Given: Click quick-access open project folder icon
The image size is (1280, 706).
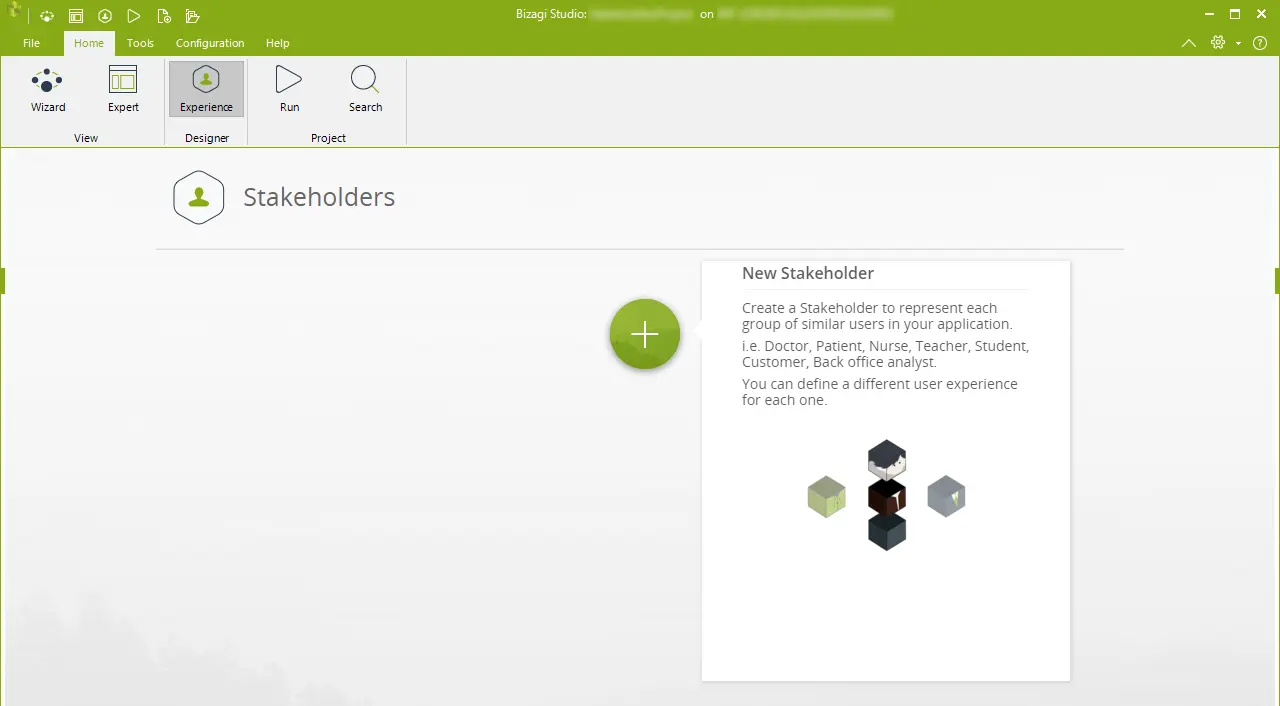Looking at the screenshot, I should click(193, 16).
